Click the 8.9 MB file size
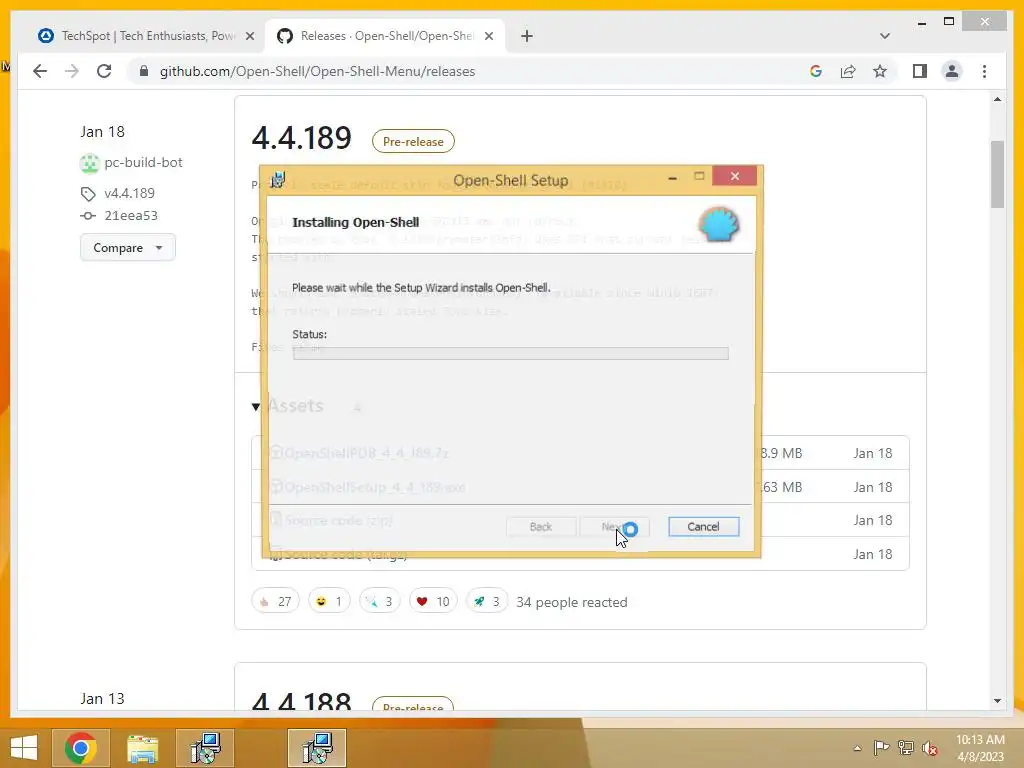 782,453
